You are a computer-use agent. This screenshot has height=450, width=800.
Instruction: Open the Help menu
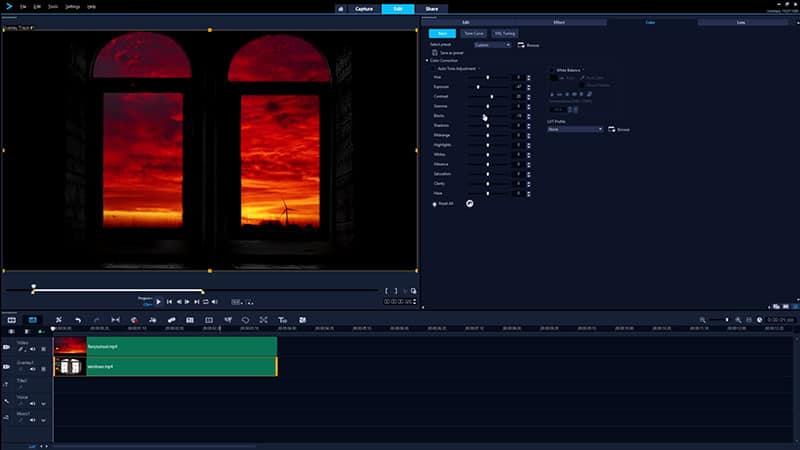coord(91,7)
